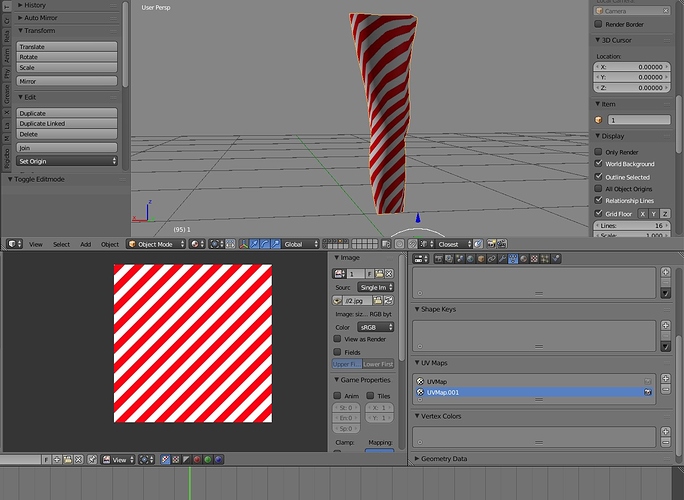Open the Object properties tab

click(481, 259)
